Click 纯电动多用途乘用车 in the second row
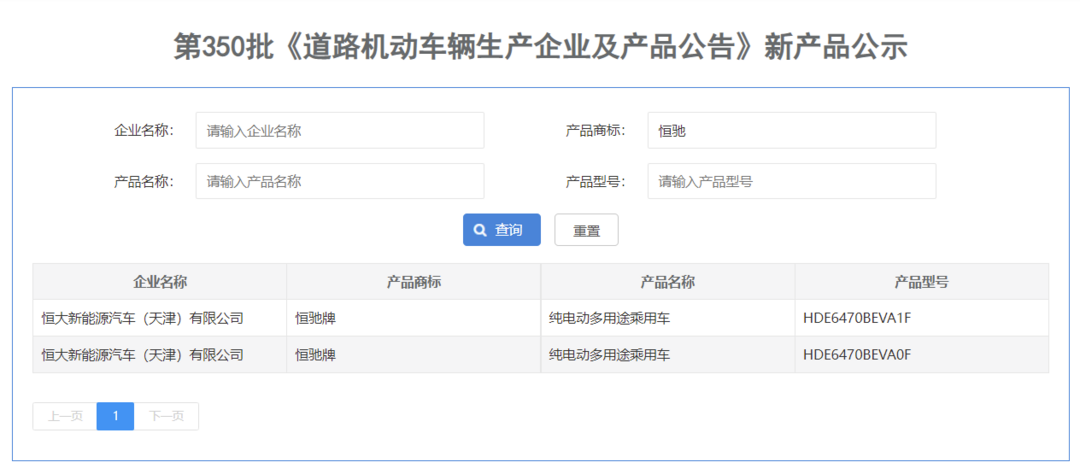The image size is (1080, 474). tap(609, 354)
